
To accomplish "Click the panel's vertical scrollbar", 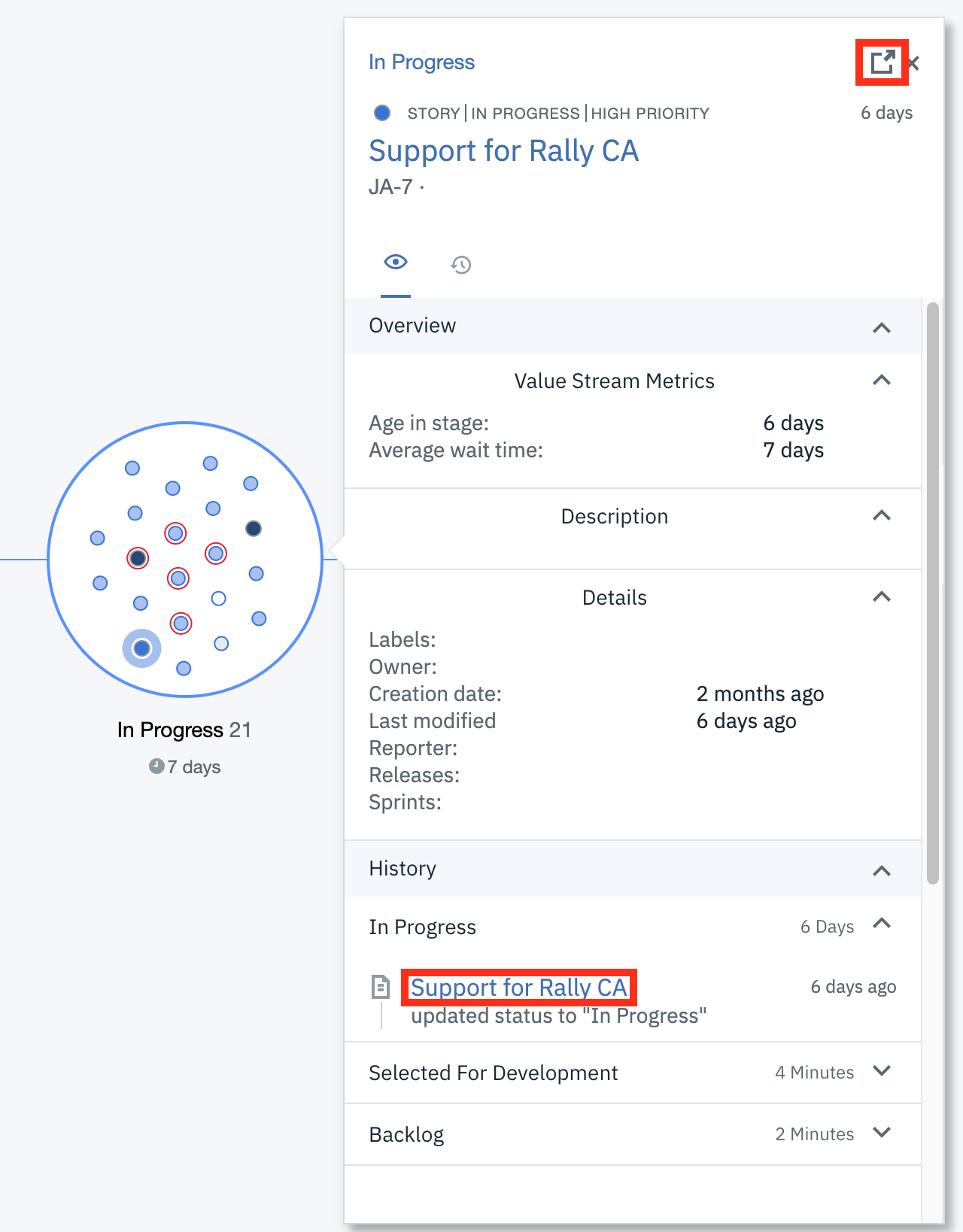I will [x=933, y=593].
